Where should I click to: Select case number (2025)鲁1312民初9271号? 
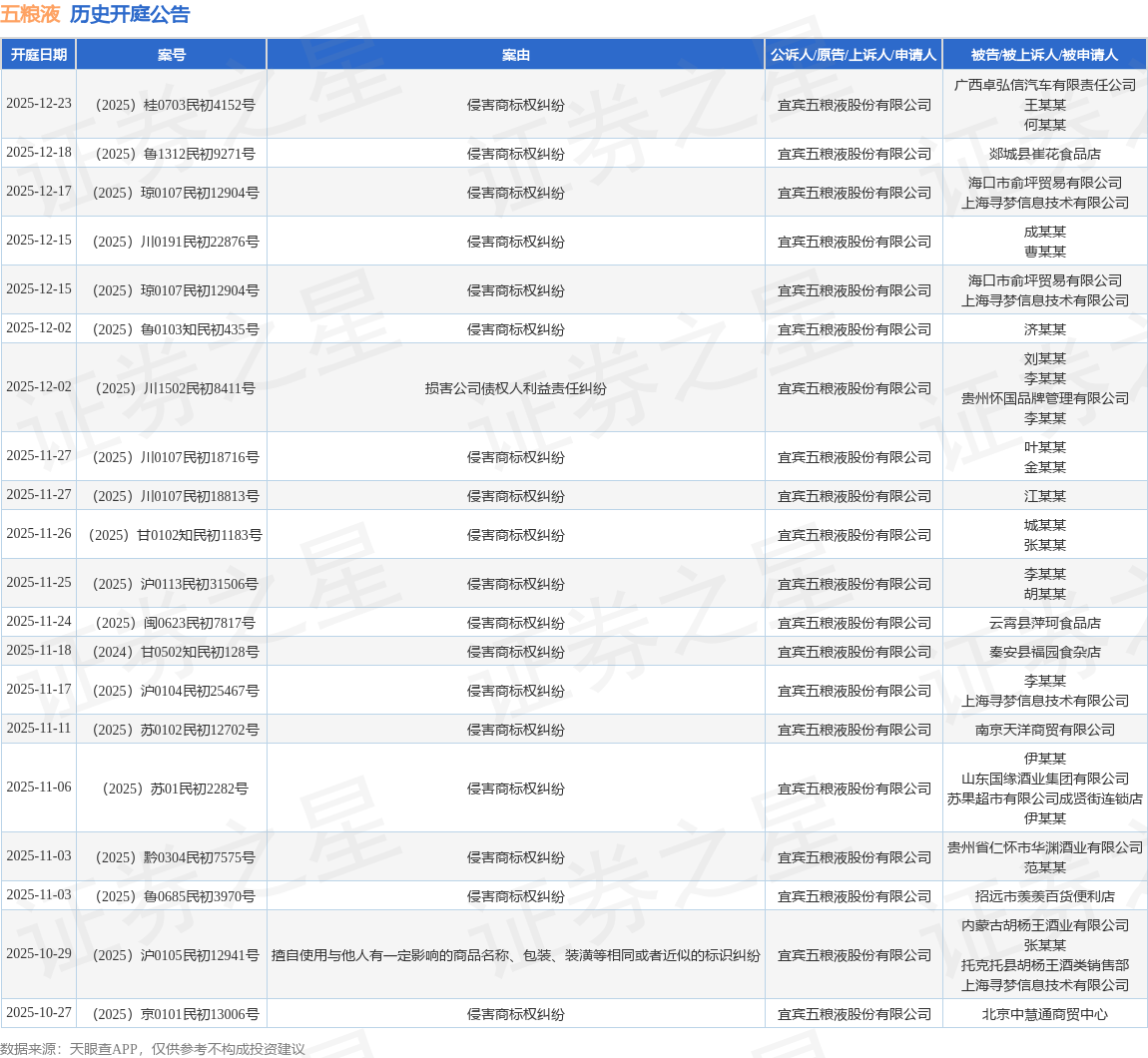pyautogui.click(x=172, y=154)
